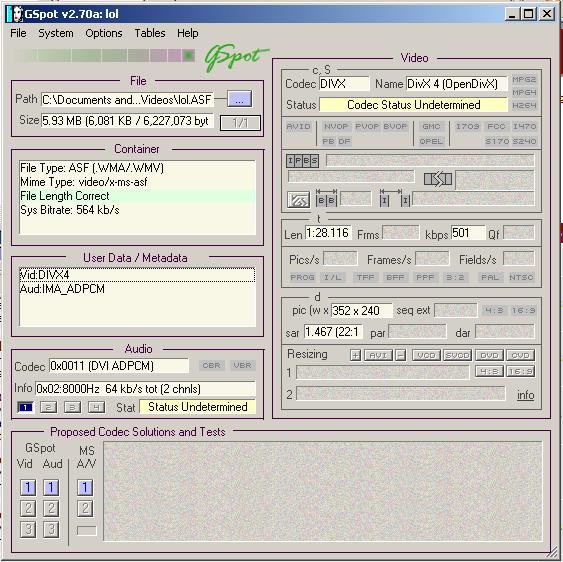Open the File menu
This screenshot has width=563, height=562.
[18, 33]
